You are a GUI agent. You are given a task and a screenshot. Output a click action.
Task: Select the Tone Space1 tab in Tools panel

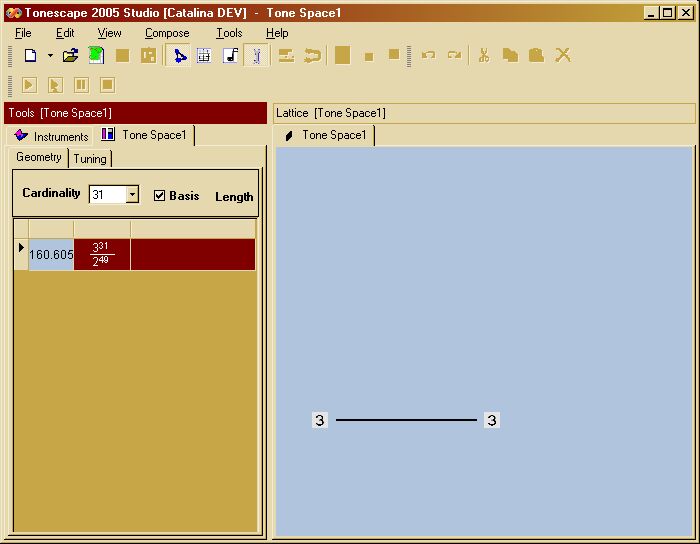[x=144, y=135]
